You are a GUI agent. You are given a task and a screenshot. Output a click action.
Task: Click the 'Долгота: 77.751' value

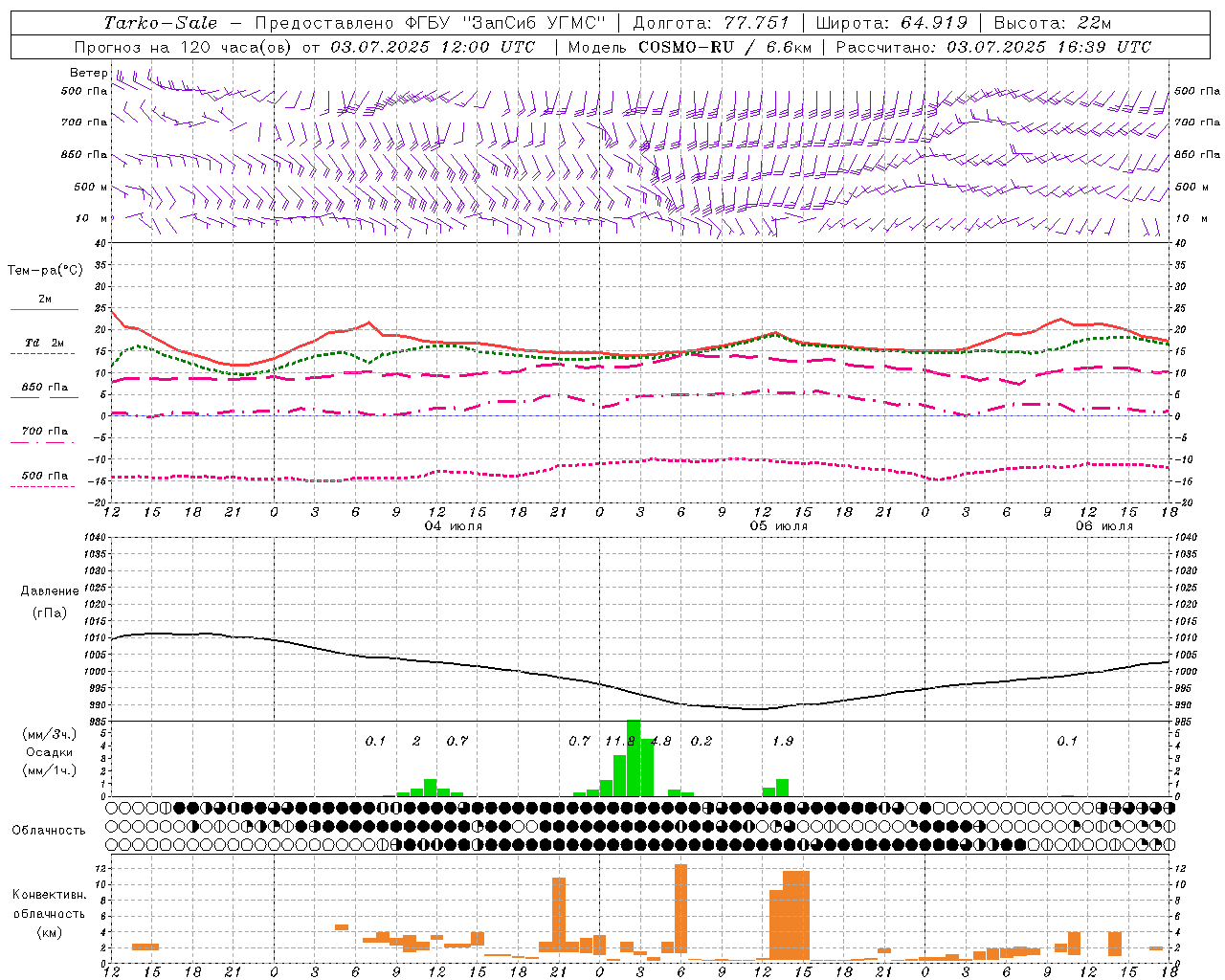tap(711, 23)
